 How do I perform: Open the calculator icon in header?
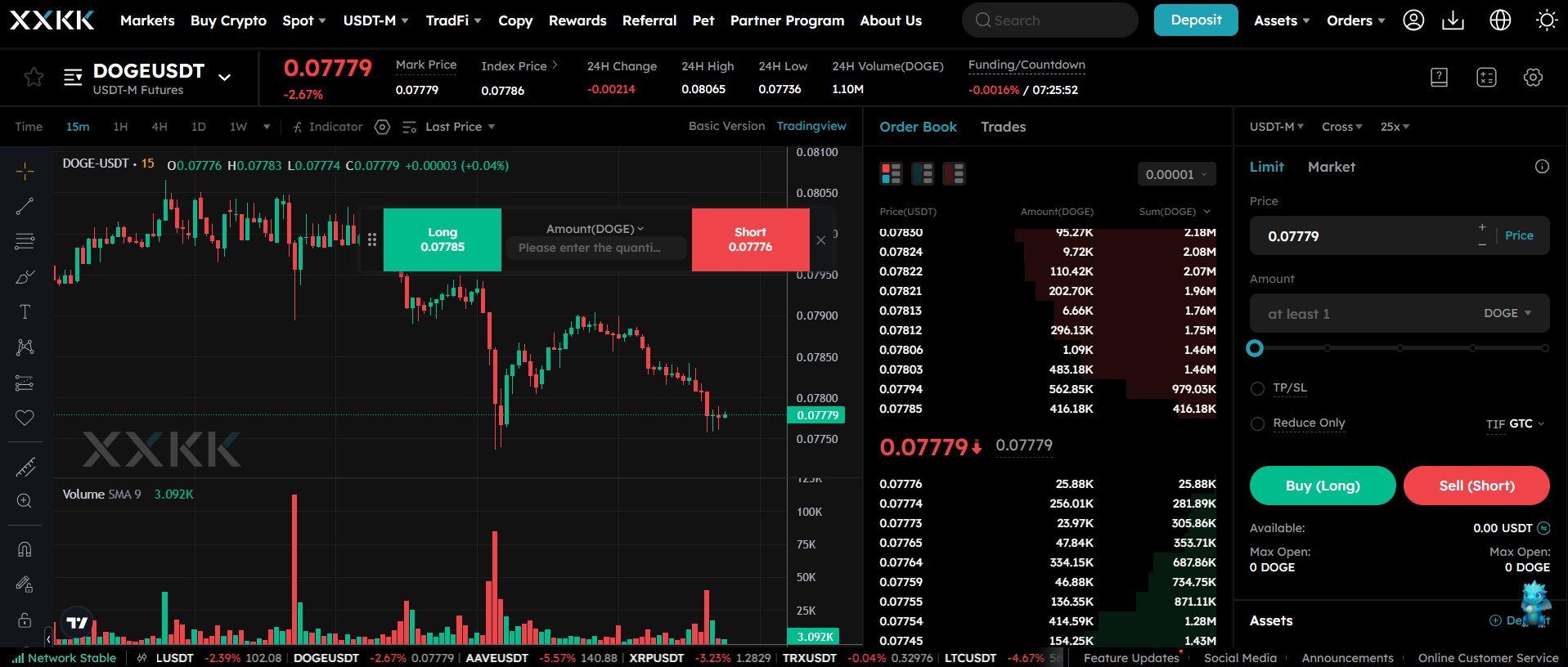pyautogui.click(x=1486, y=77)
